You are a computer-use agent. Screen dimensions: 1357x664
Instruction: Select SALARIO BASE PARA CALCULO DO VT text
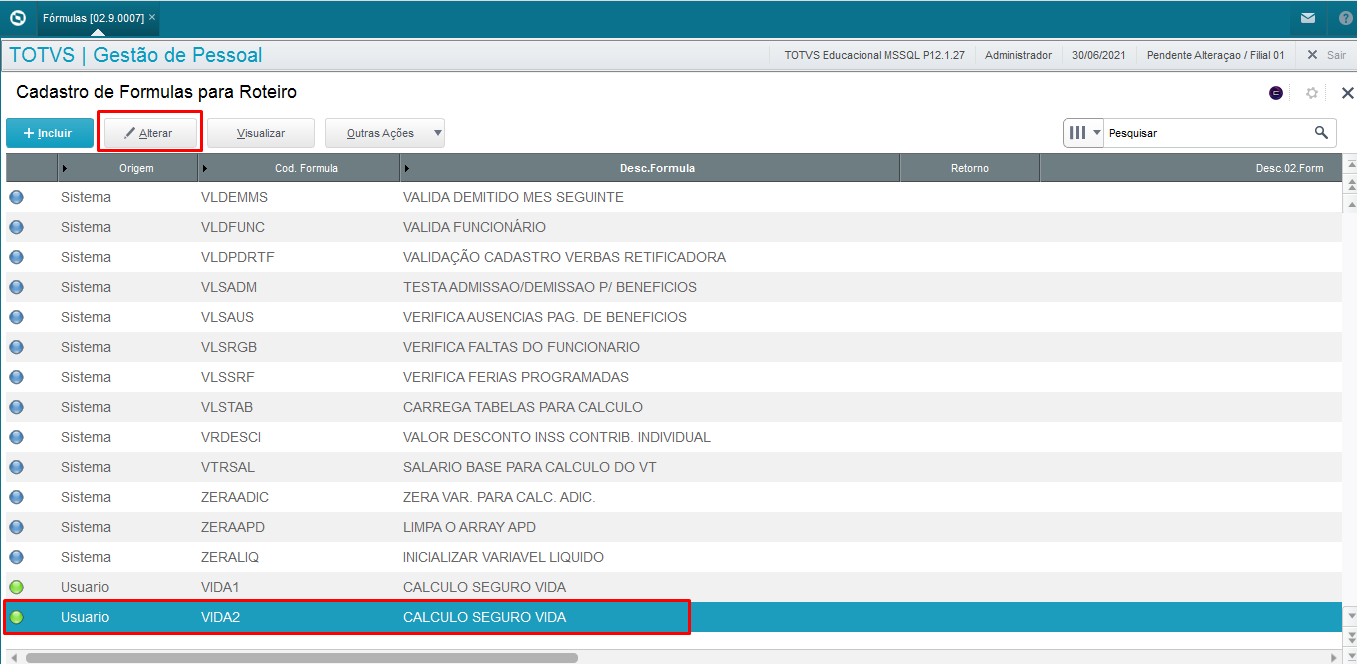click(x=530, y=467)
